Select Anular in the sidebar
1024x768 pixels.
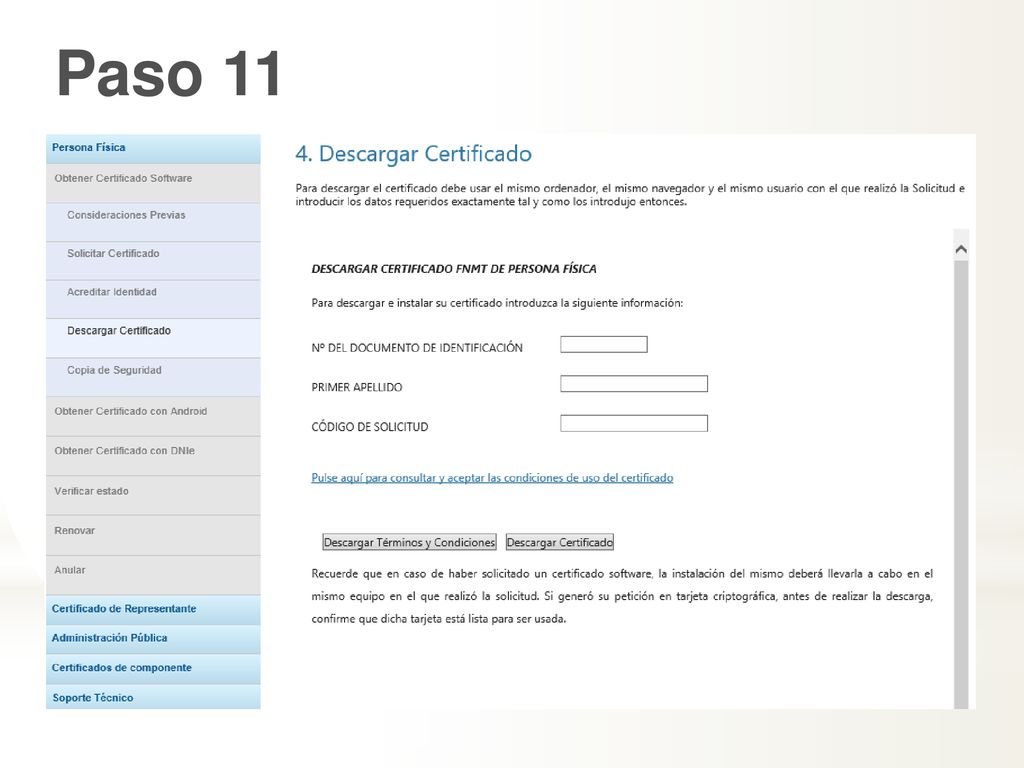coord(153,575)
